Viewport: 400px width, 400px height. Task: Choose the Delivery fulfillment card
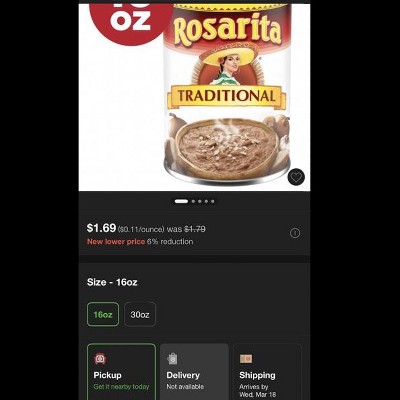194,372
